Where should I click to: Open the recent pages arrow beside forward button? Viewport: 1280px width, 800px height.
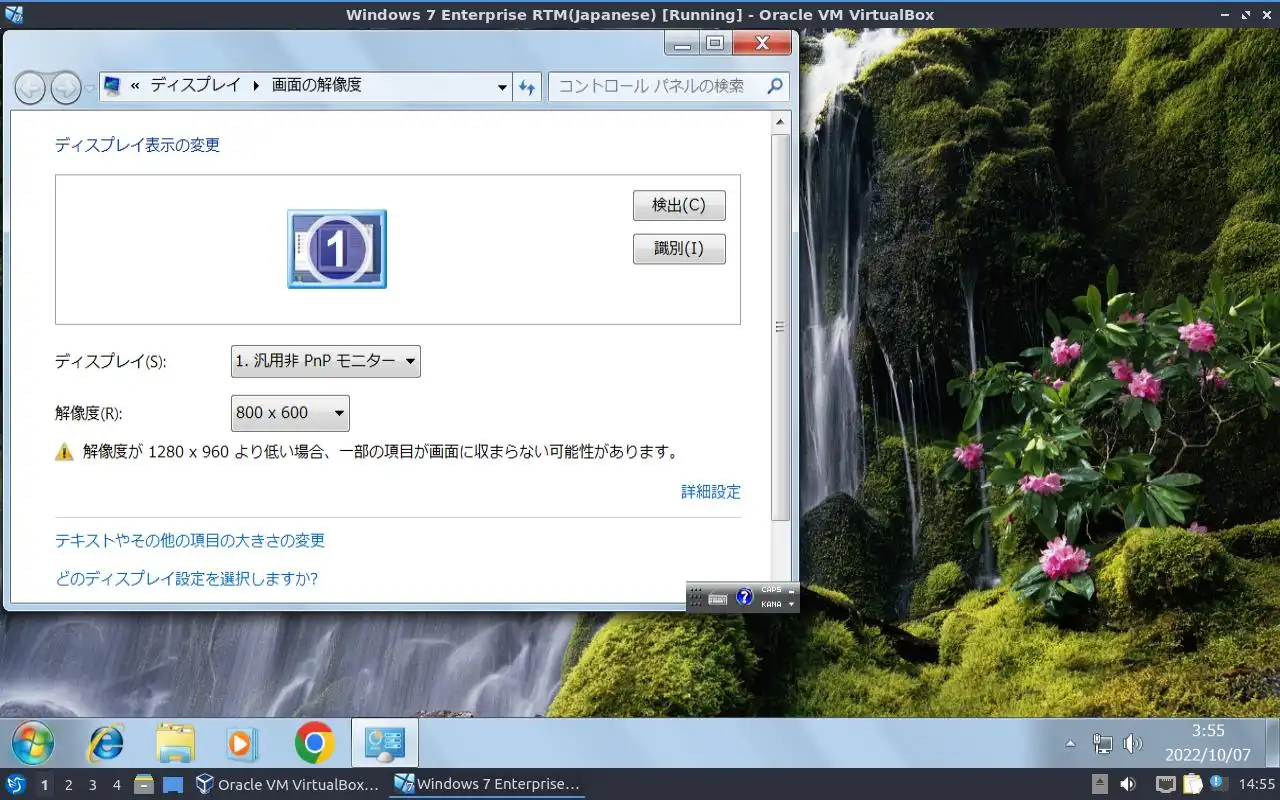(89, 88)
